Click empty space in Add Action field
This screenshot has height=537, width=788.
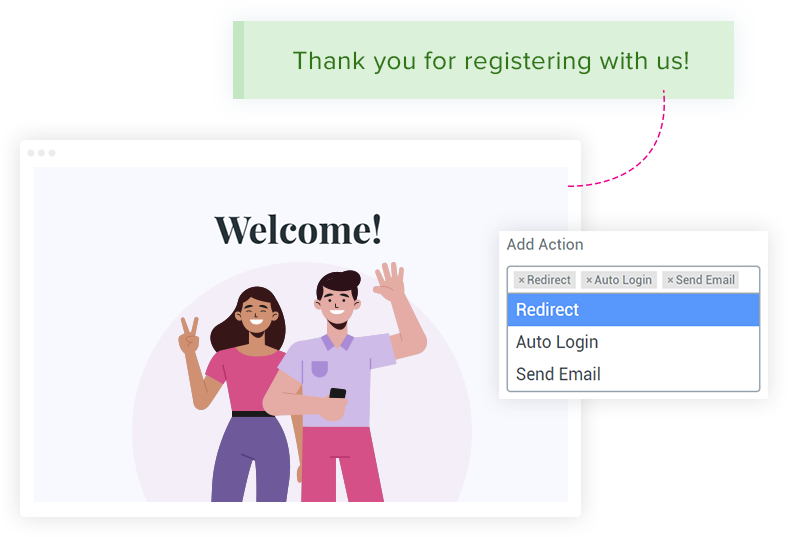coord(748,280)
